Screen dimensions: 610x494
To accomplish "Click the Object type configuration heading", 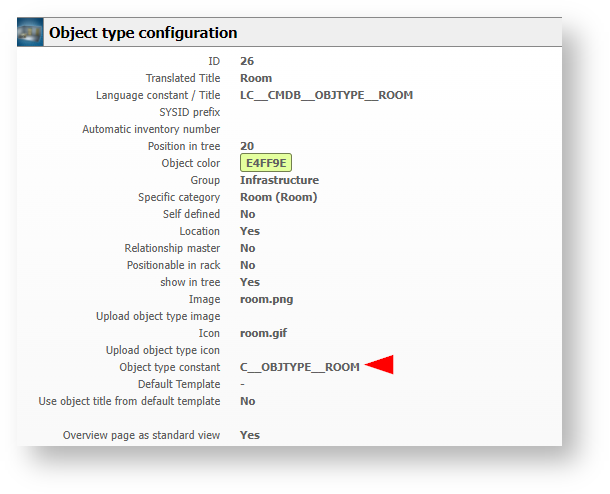I will point(143,33).
